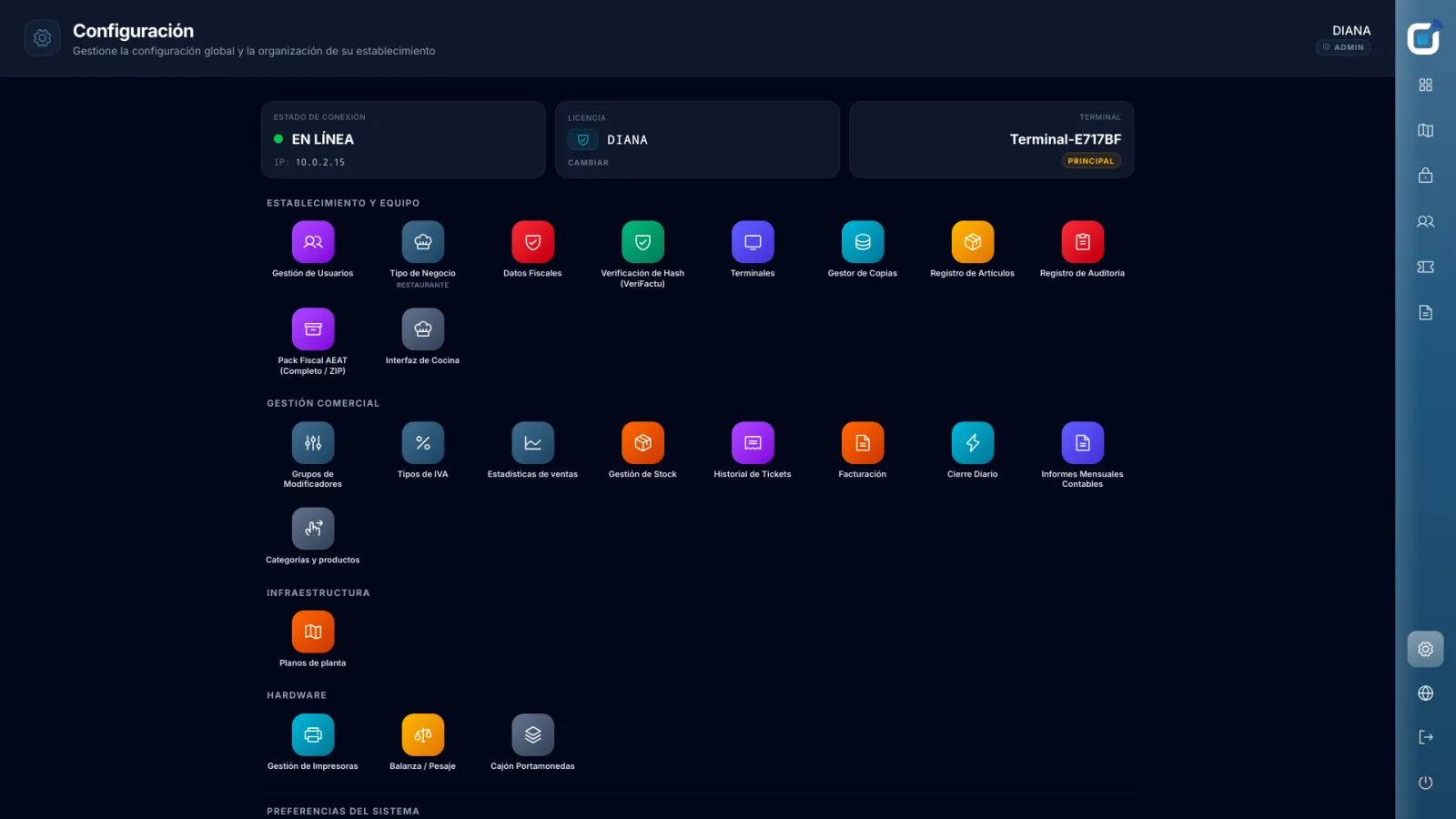This screenshot has height=819, width=1456.
Task: Click the IP address 10.0.2.15
Action: [320, 162]
